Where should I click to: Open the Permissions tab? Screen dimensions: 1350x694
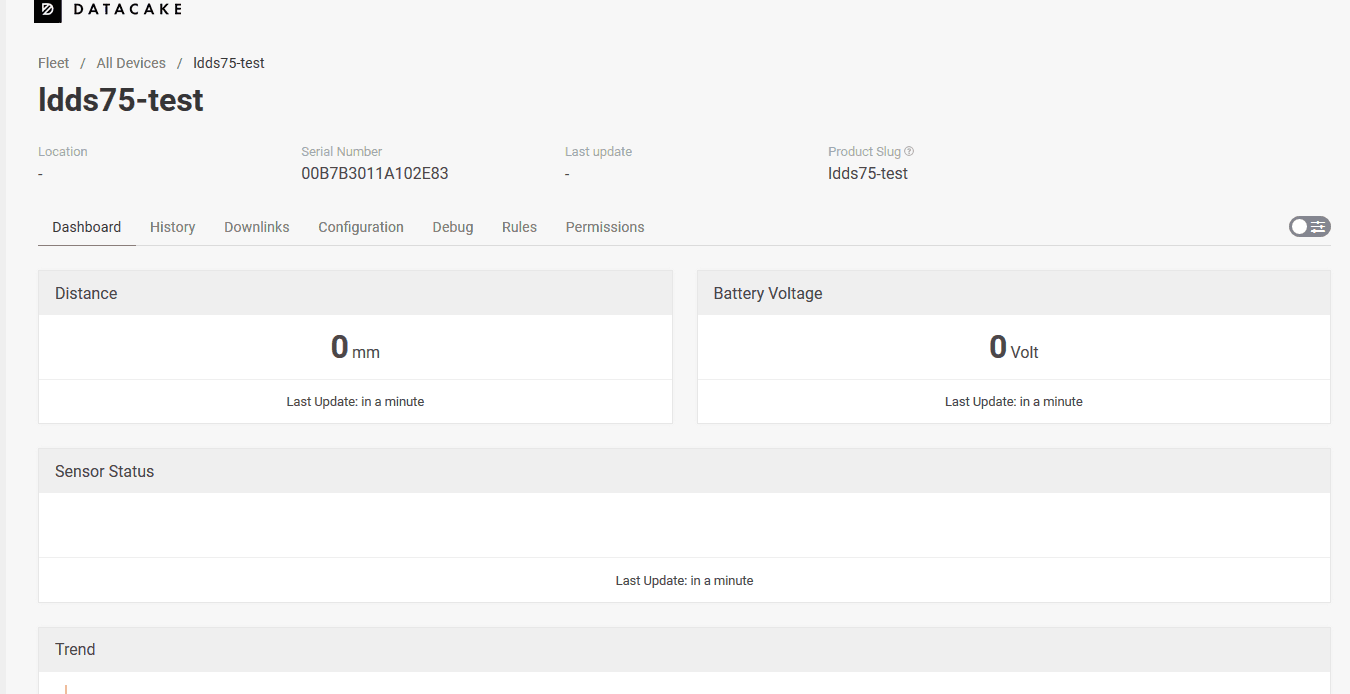point(605,227)
